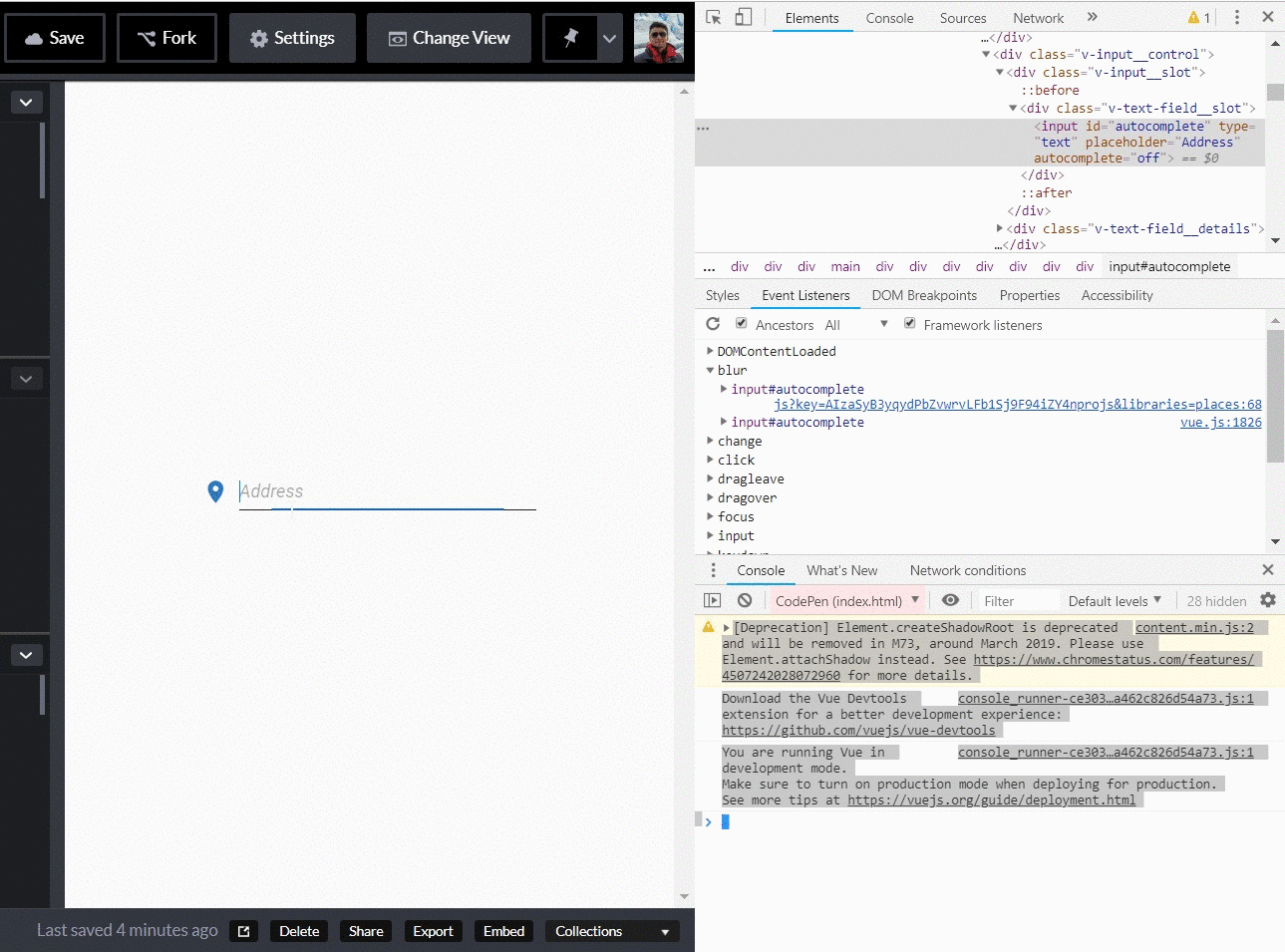Open the drawer's three-dot menu
Image resolution: width=1285 pixels, height=952 pixels.
tap(713, 570)
